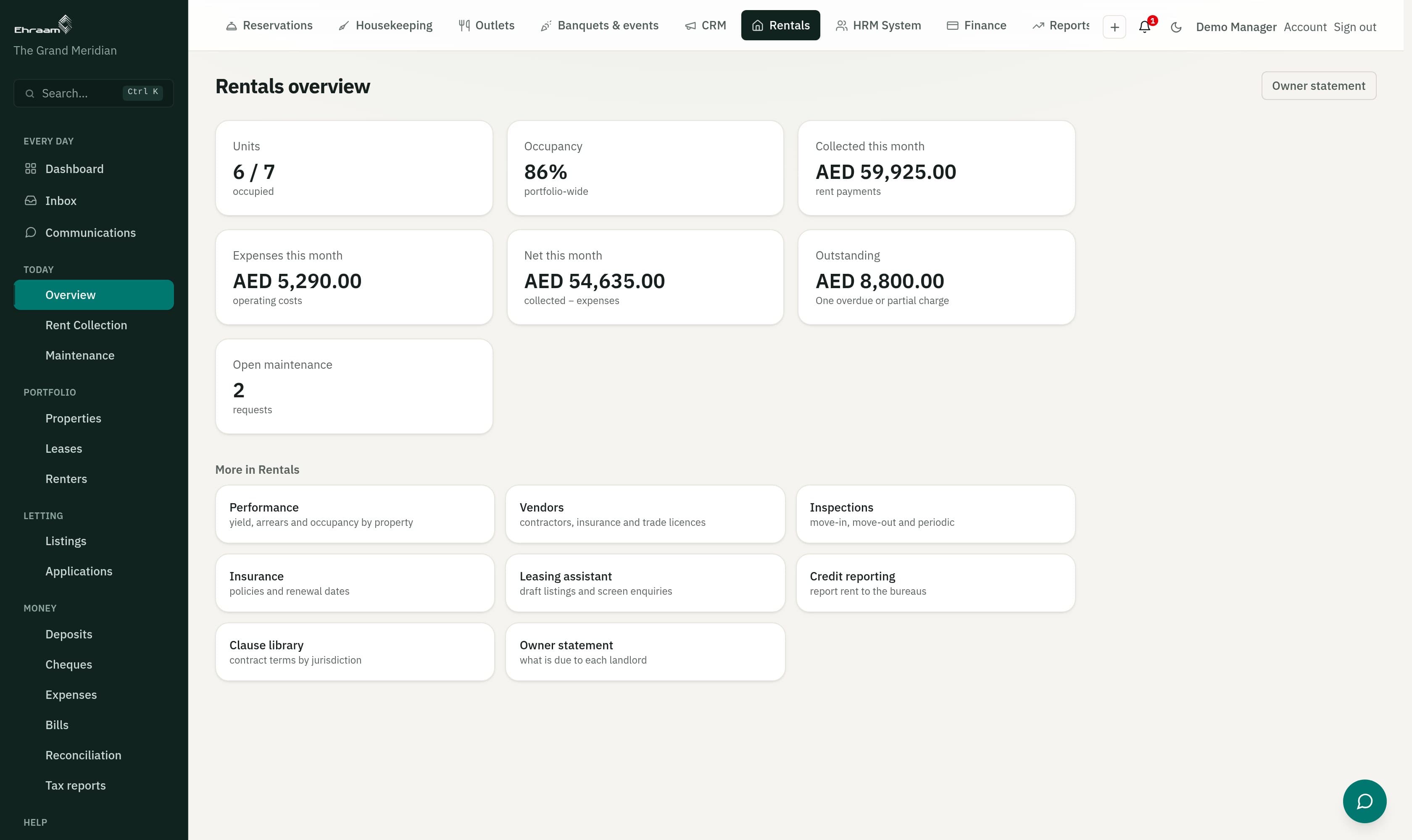Go to Properties in Portfolio
Screen dimensions: 1412x840
93,418
